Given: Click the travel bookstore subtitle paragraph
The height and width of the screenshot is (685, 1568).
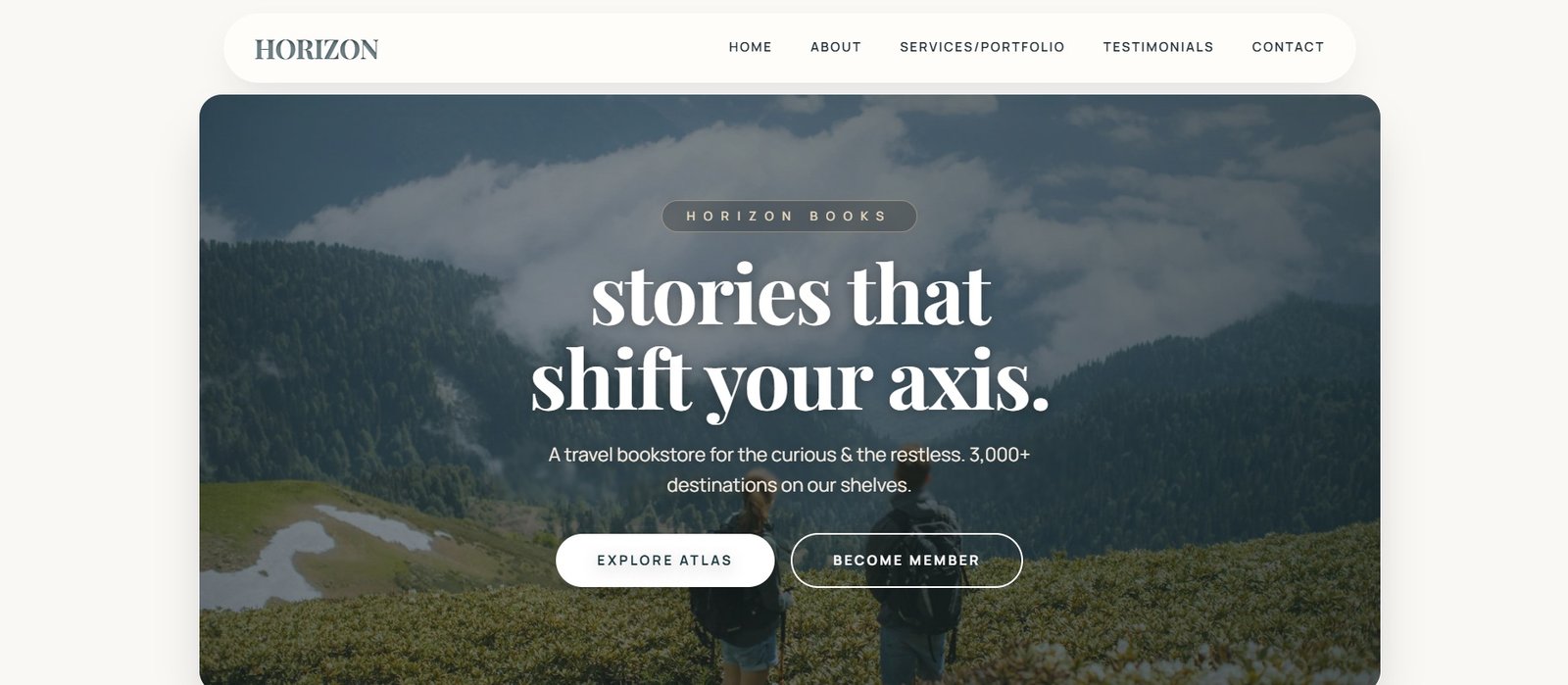Looking at the screenshot, I should tap(789, 469).
